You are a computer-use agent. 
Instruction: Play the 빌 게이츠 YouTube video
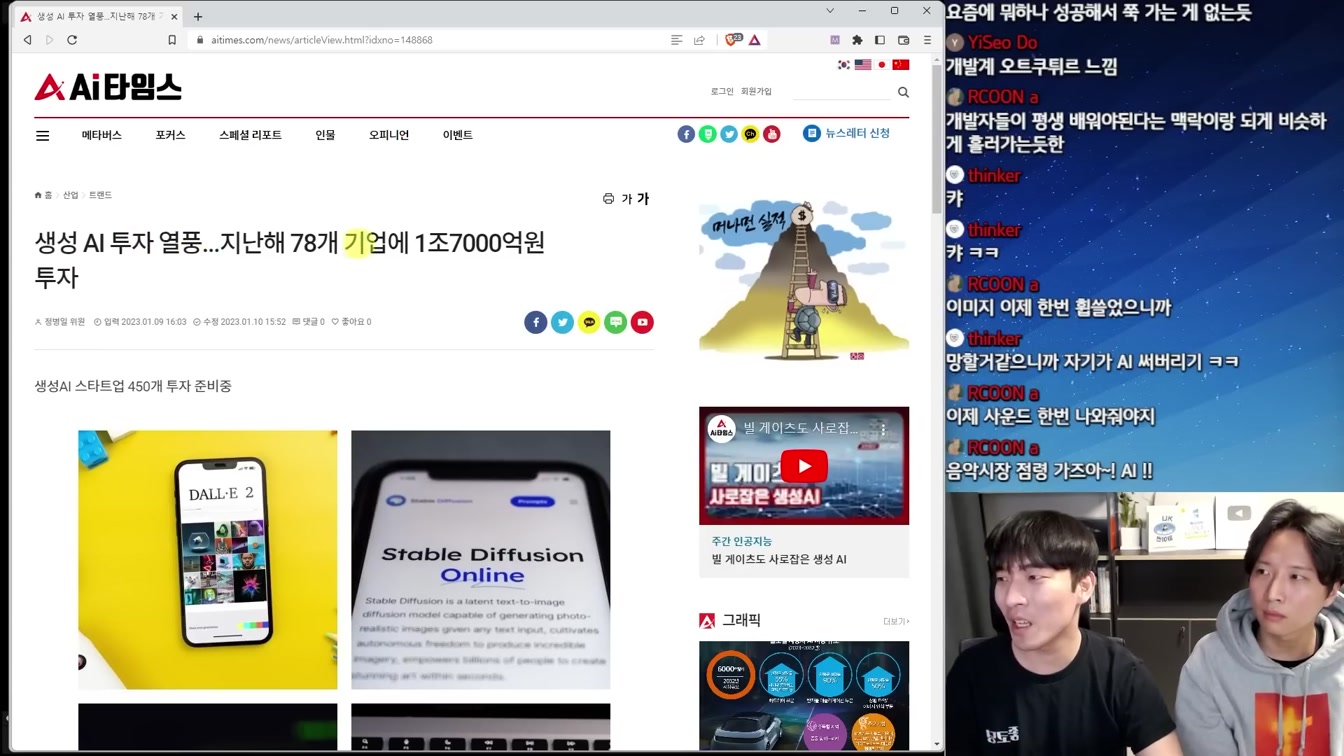[x=804, y=466]
